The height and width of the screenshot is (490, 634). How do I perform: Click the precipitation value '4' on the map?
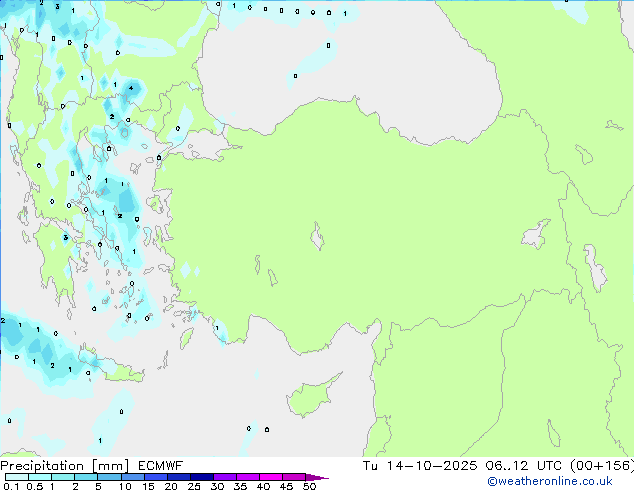pos(131,88)
